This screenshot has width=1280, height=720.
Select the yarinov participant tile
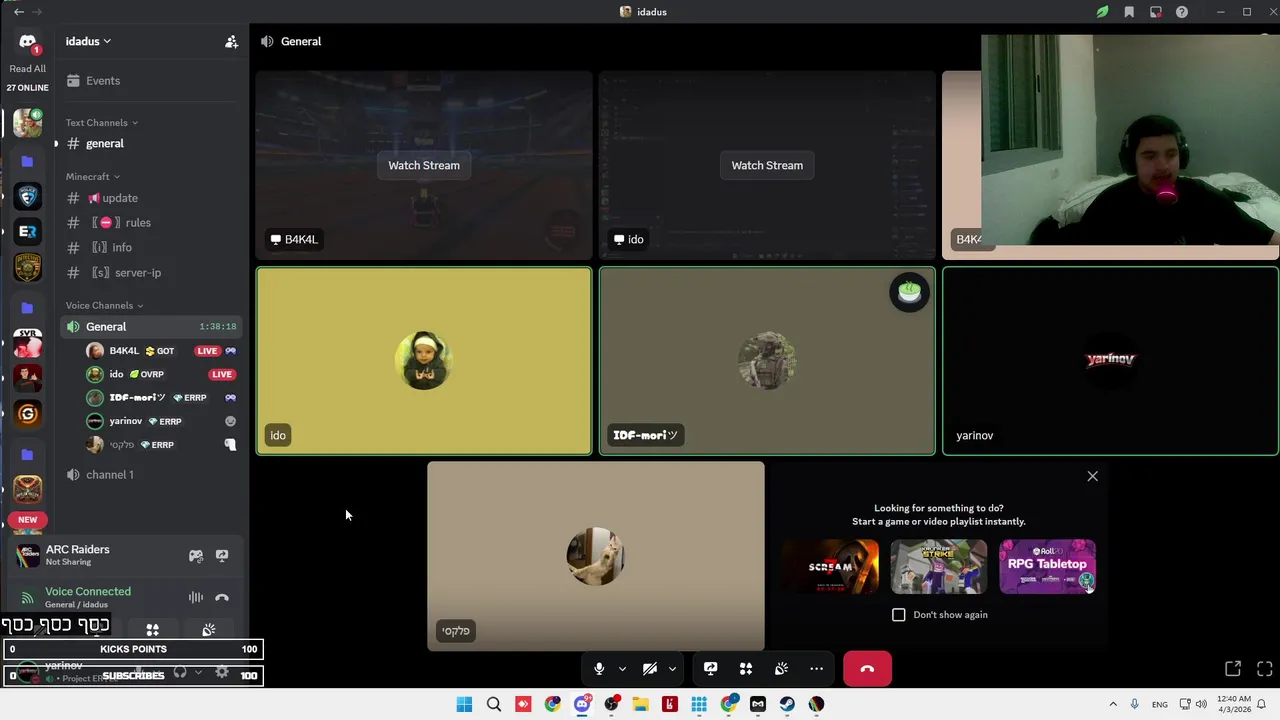point(1110,361)
